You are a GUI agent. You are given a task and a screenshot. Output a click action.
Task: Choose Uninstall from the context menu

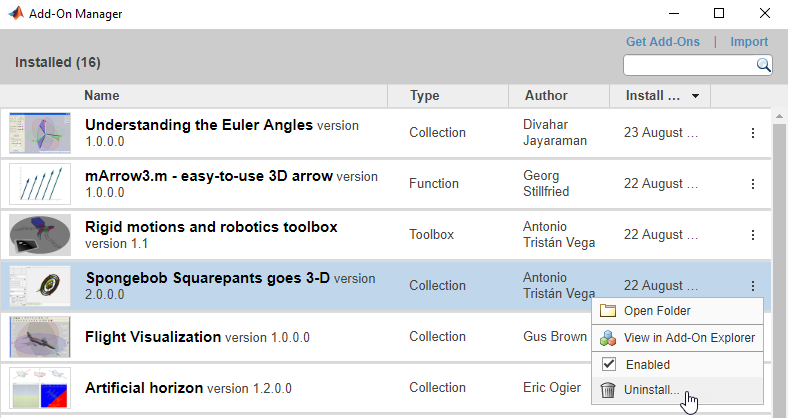tap(651, 390)
